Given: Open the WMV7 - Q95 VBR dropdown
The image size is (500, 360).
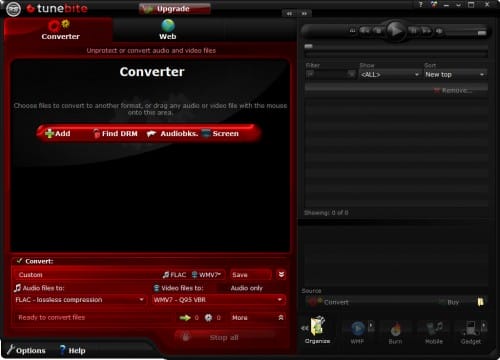Looking at the screenshot, I should click(218, 300).
